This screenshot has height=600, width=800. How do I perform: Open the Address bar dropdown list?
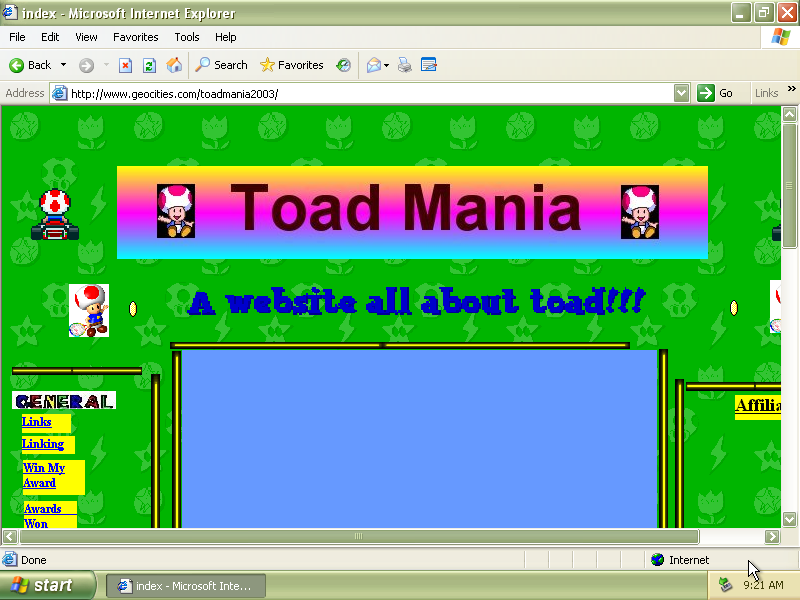point(681,93)
